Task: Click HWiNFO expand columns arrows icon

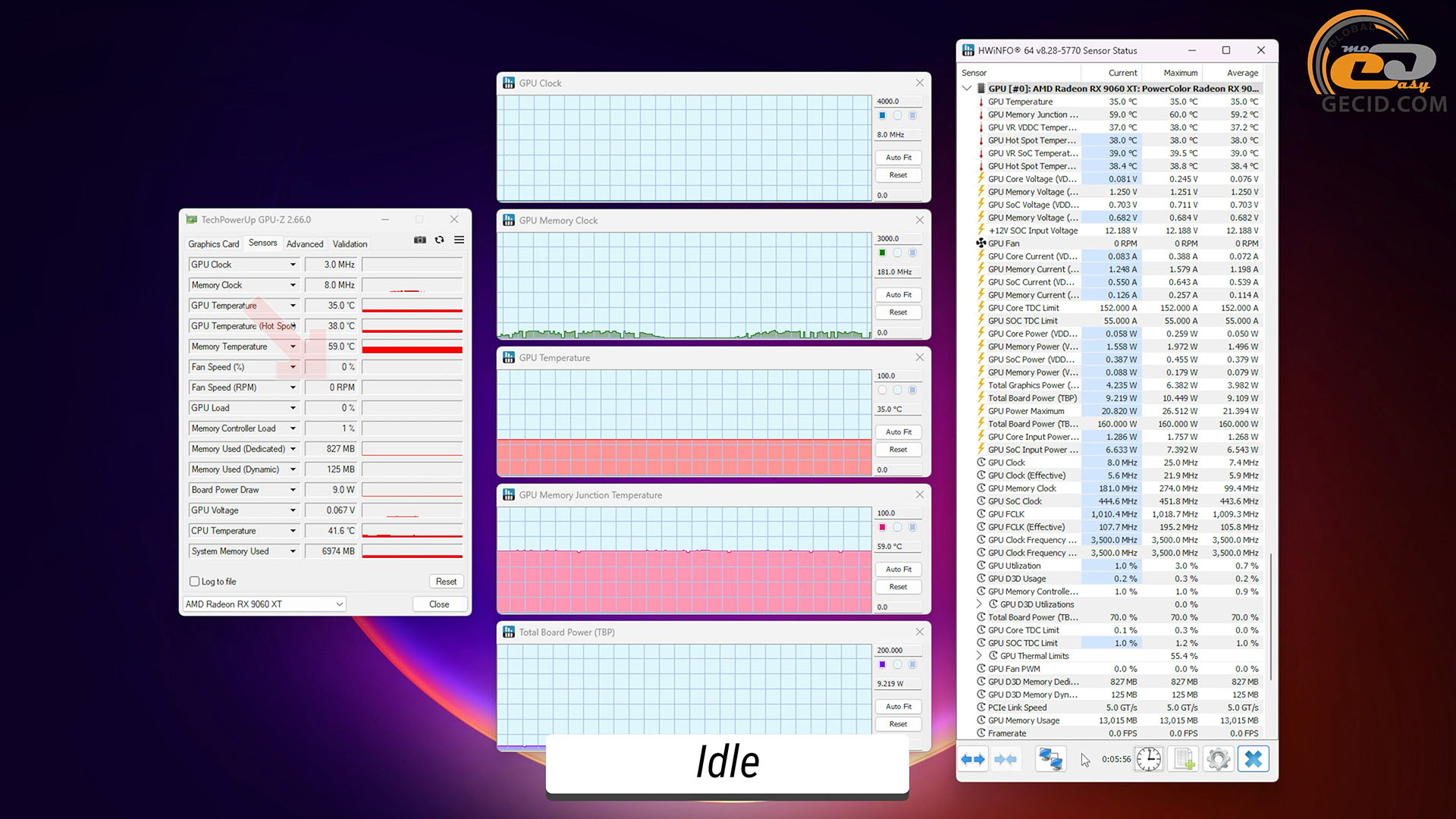Action: 973,759
